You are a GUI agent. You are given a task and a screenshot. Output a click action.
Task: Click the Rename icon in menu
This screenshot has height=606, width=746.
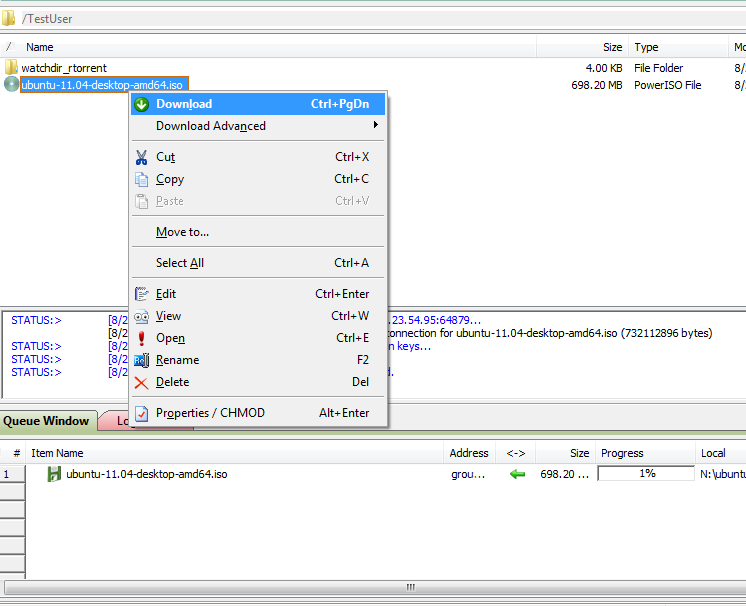[x=141, y=360]
